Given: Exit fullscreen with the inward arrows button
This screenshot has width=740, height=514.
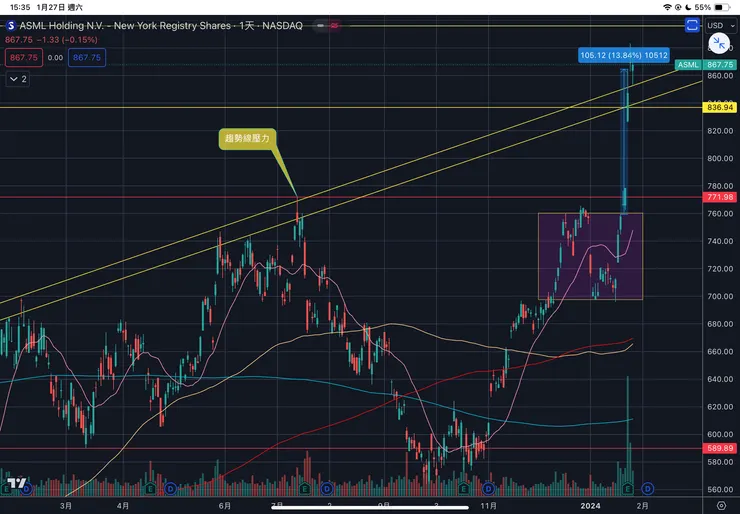Looking at the screenshot, I should click(719, 44).
